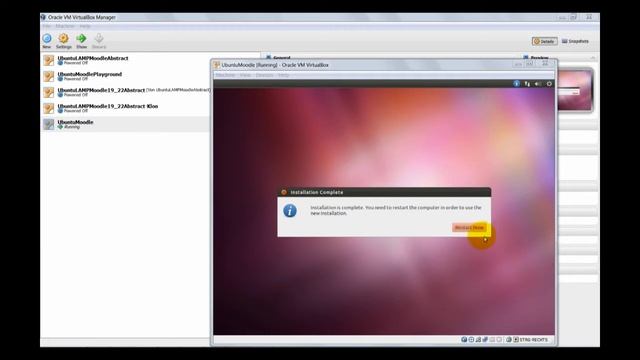This screenshot has width=640, height=360.
Task: Click the VM preview thumbnail in Manager
Action: point(575,90)
